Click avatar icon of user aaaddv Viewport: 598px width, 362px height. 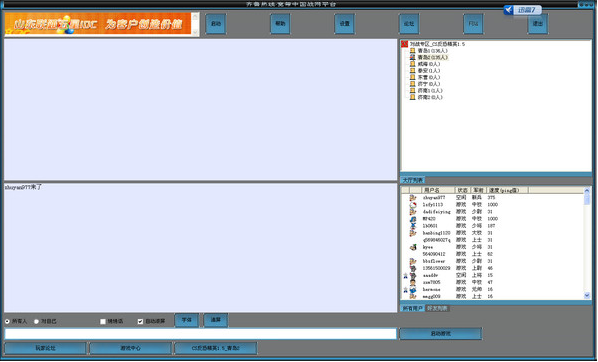pos(413,275)
